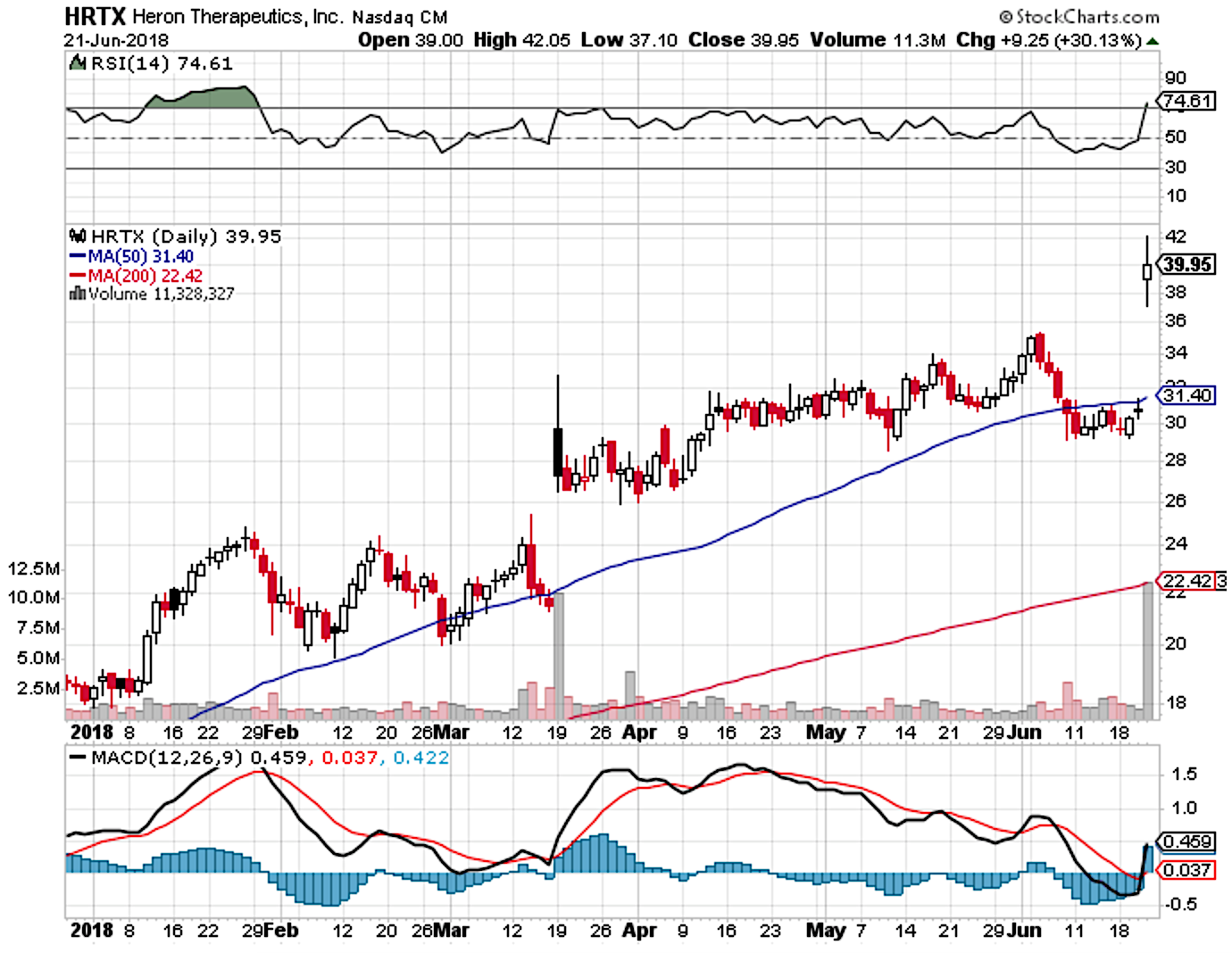Click the HRTX (Daily) 39.95 legend
Screen dimensions: 1232x953
pos(186,236)
